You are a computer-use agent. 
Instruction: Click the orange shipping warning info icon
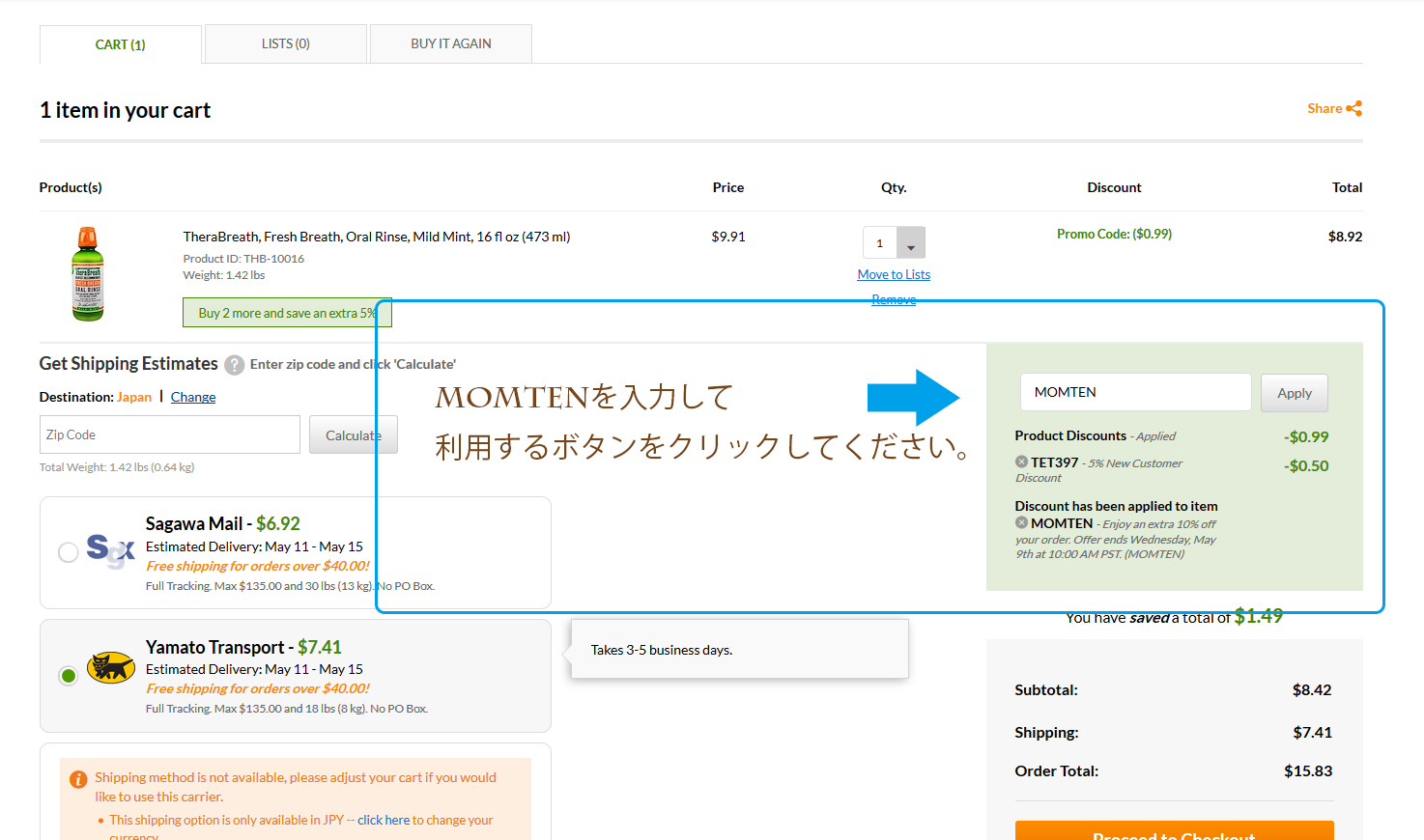coord(78,779)
